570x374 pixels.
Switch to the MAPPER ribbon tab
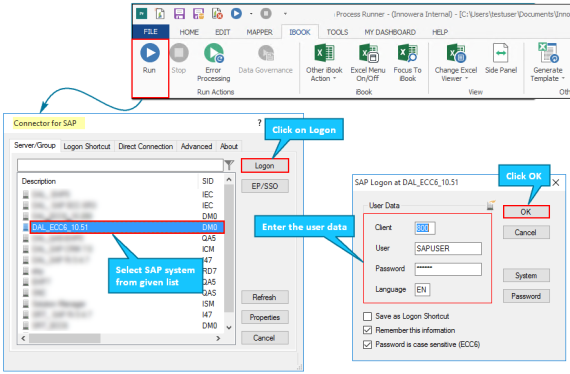[260, 32]
